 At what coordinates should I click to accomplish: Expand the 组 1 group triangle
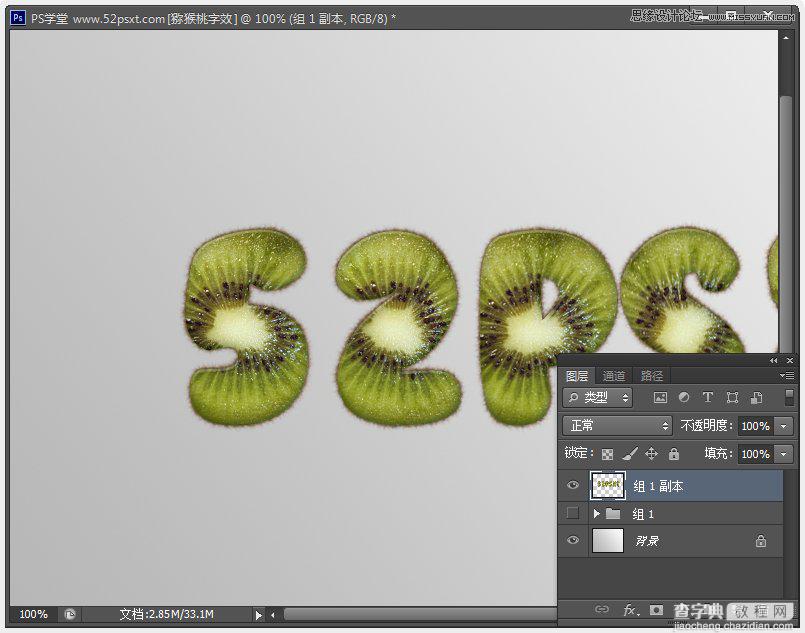click(x=596, y=513)
